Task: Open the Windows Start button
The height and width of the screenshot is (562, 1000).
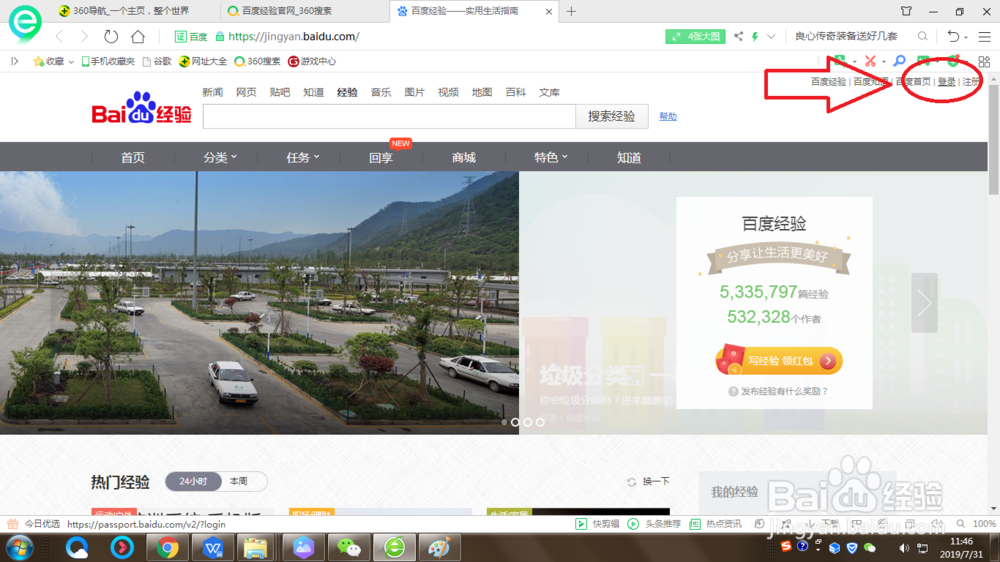Action: 19,548
